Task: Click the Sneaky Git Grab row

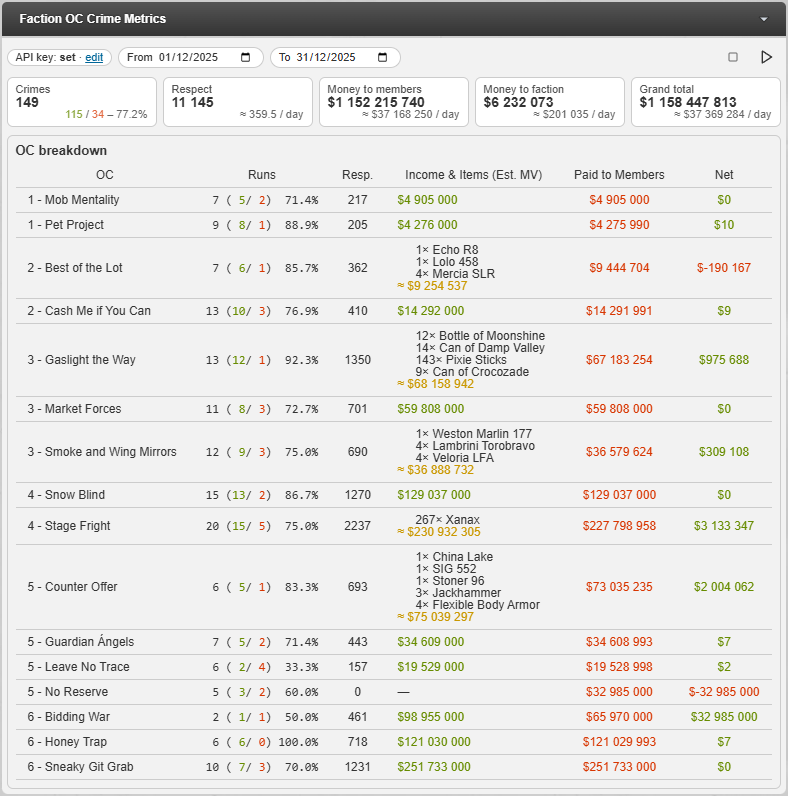Action: (393, 767)
